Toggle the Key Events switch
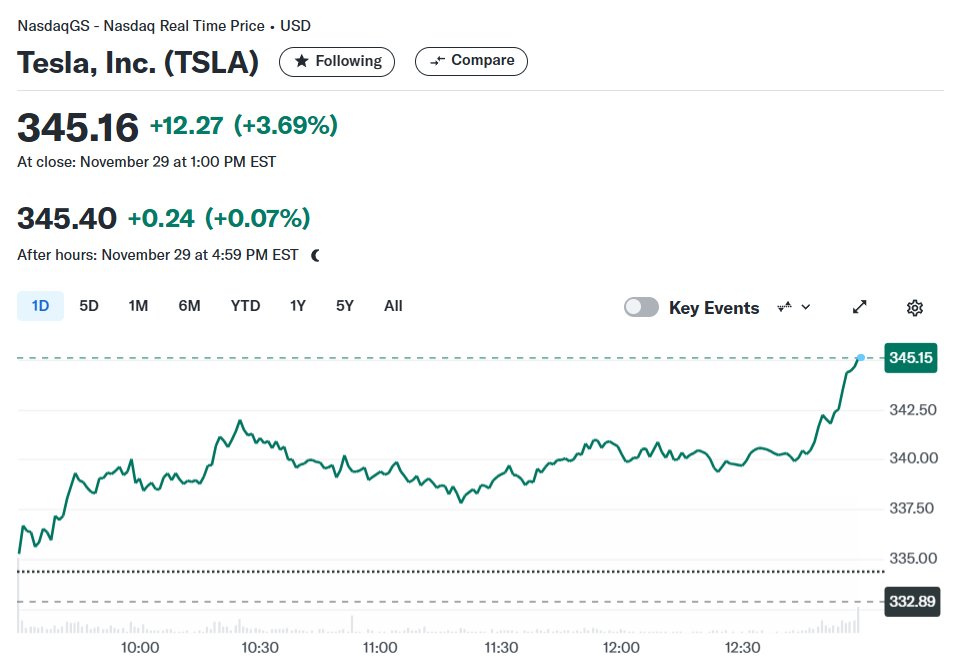Image resolution: width=954 pixels, height=664 pixels. (x=641, y=307)
